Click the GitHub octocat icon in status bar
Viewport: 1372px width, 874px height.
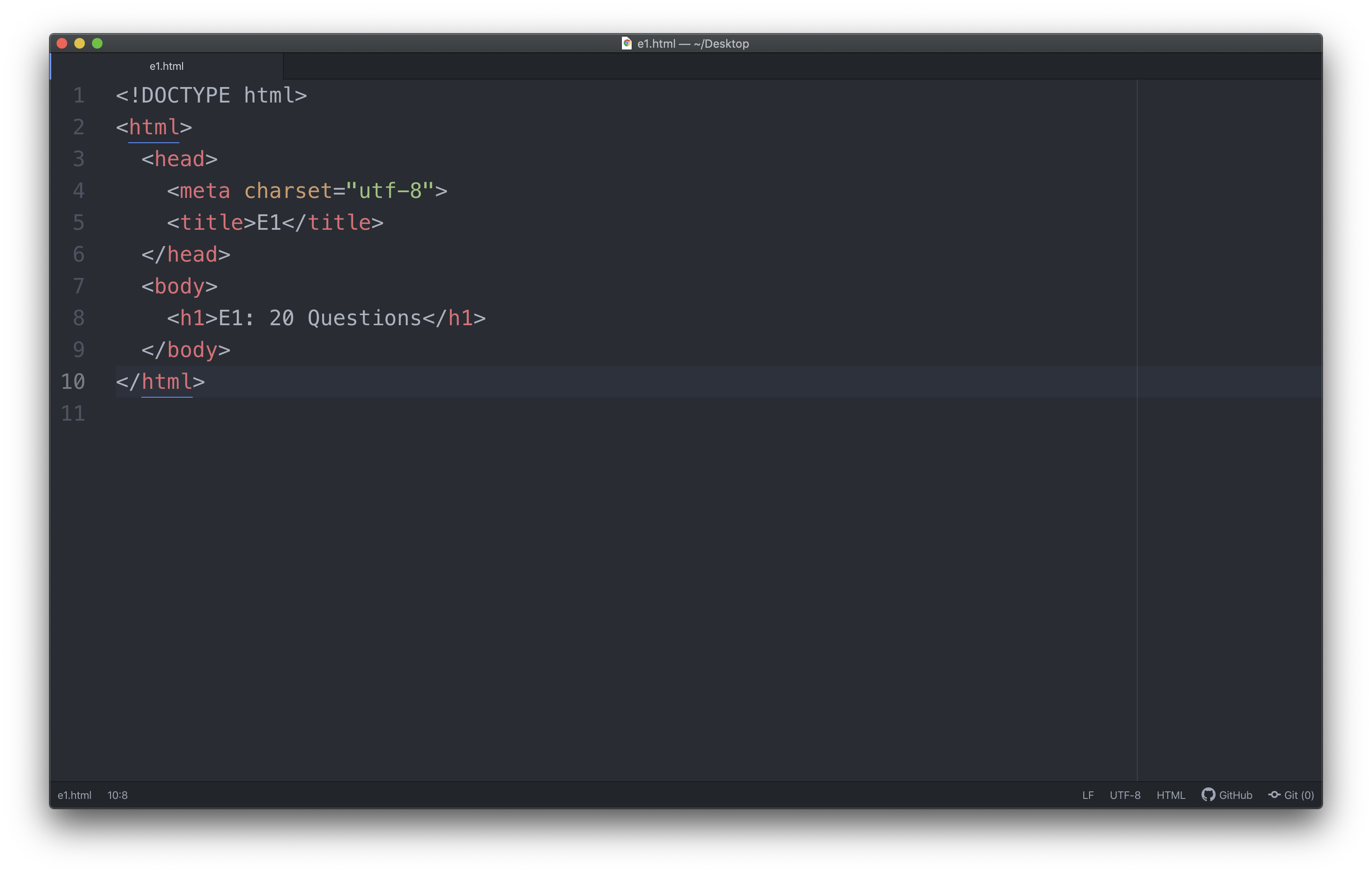tap(1208, 795)
